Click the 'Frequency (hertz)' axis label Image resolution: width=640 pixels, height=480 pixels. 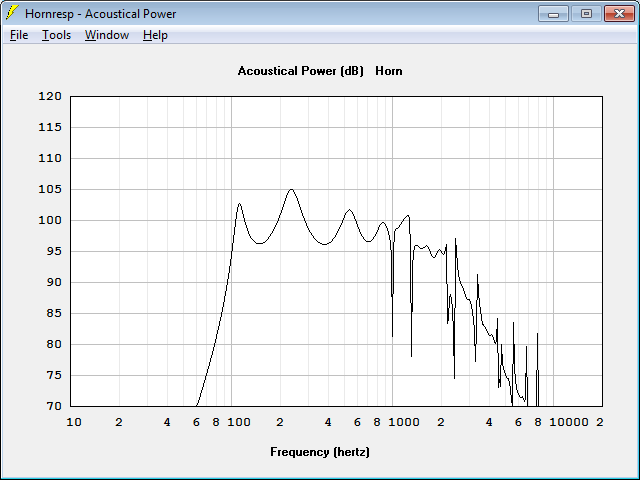tap(320, 452)
